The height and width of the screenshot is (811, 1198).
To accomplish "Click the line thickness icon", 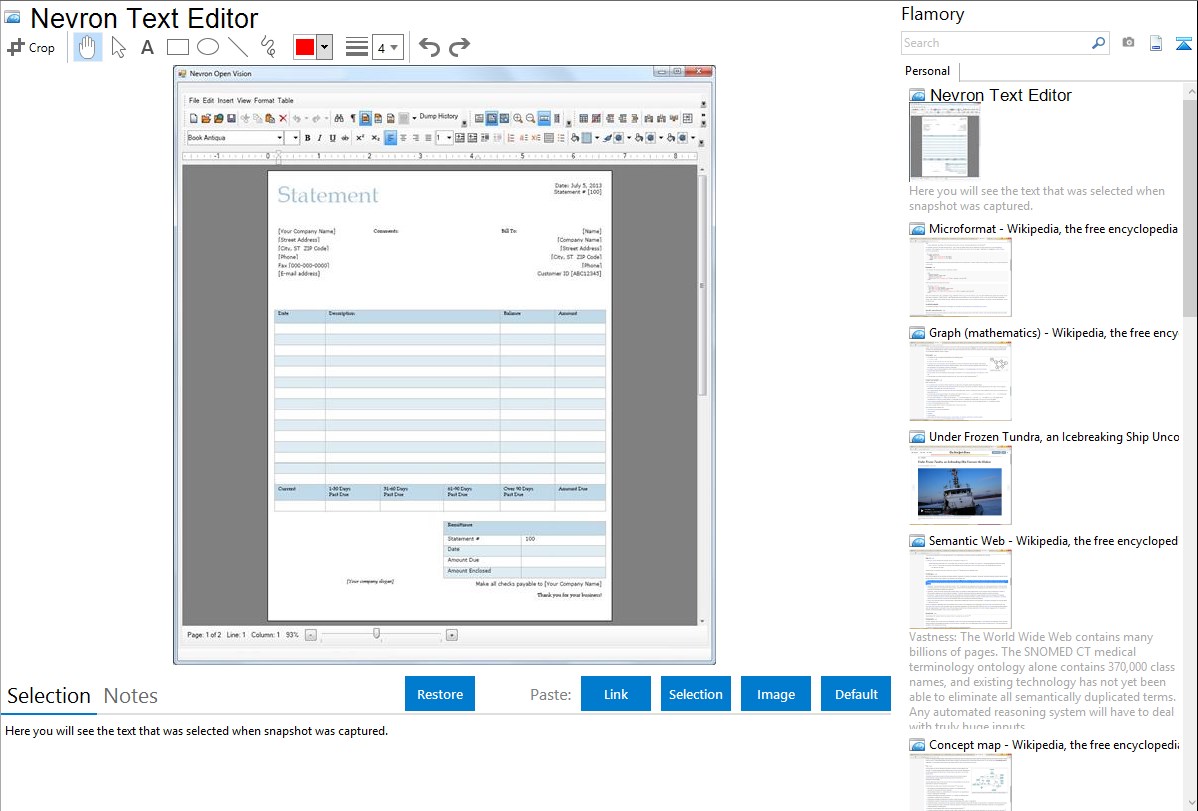I will click(x=357, y=47).
